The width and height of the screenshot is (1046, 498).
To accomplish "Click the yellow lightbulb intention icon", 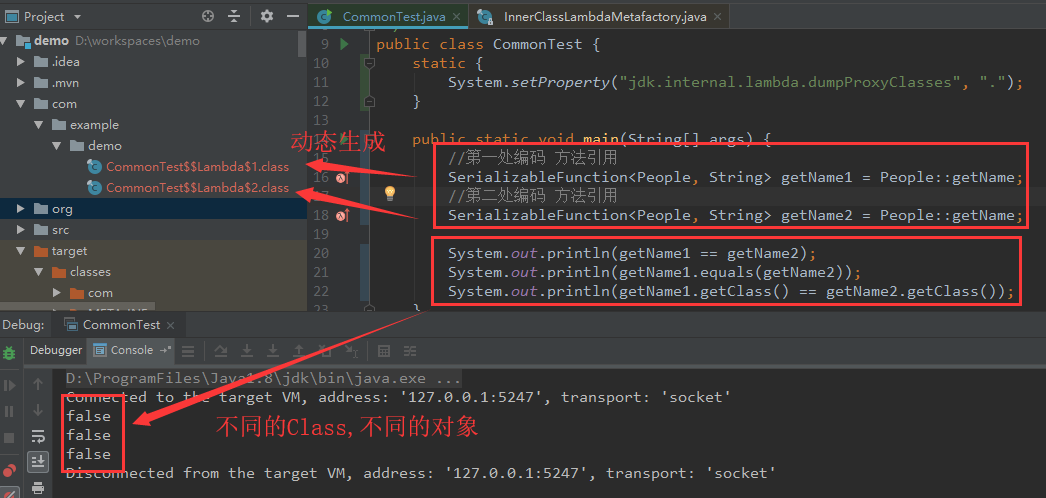I will (x=390, y=193).
